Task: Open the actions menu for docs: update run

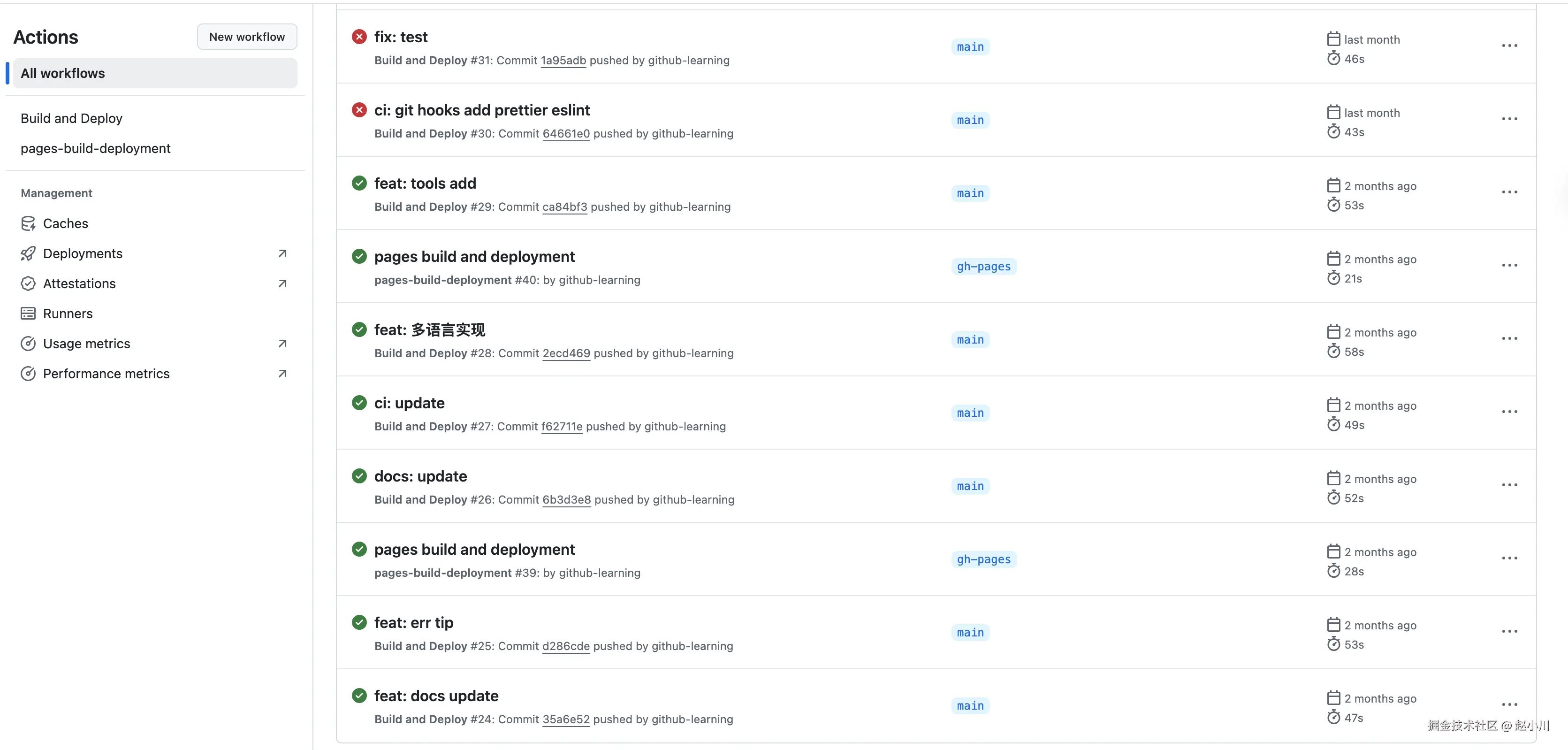Action: 1509,485
